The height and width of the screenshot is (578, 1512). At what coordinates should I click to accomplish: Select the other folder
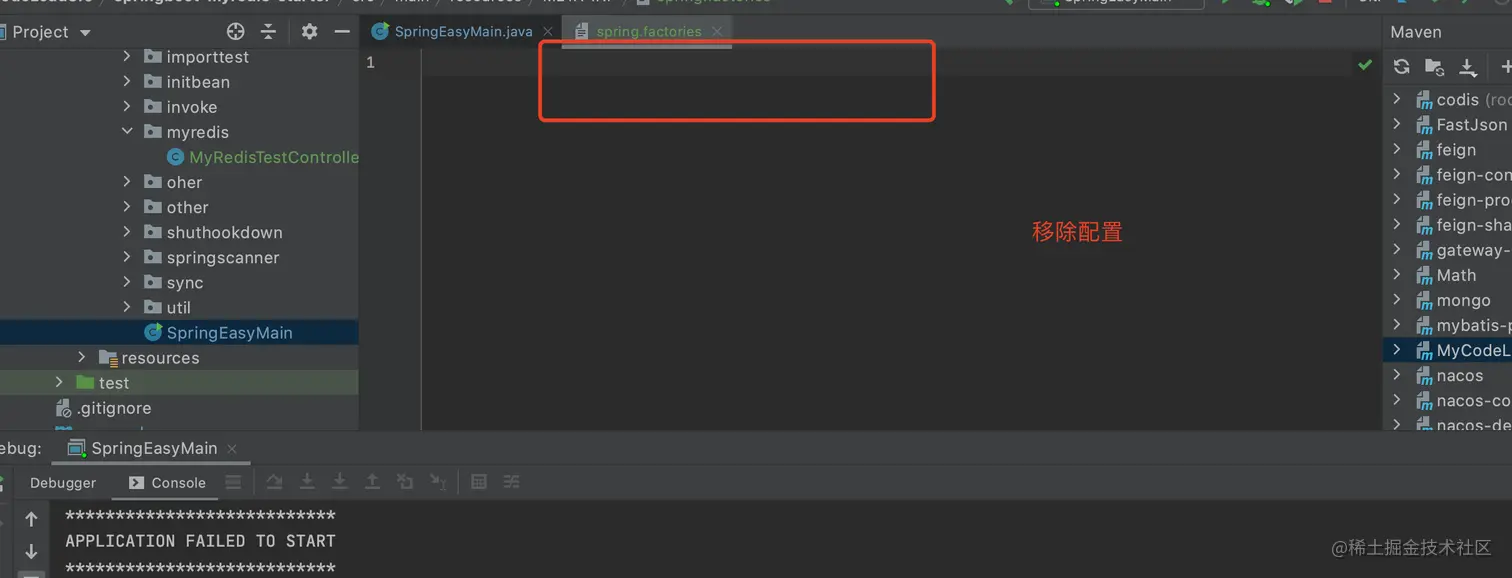(176, 207)
